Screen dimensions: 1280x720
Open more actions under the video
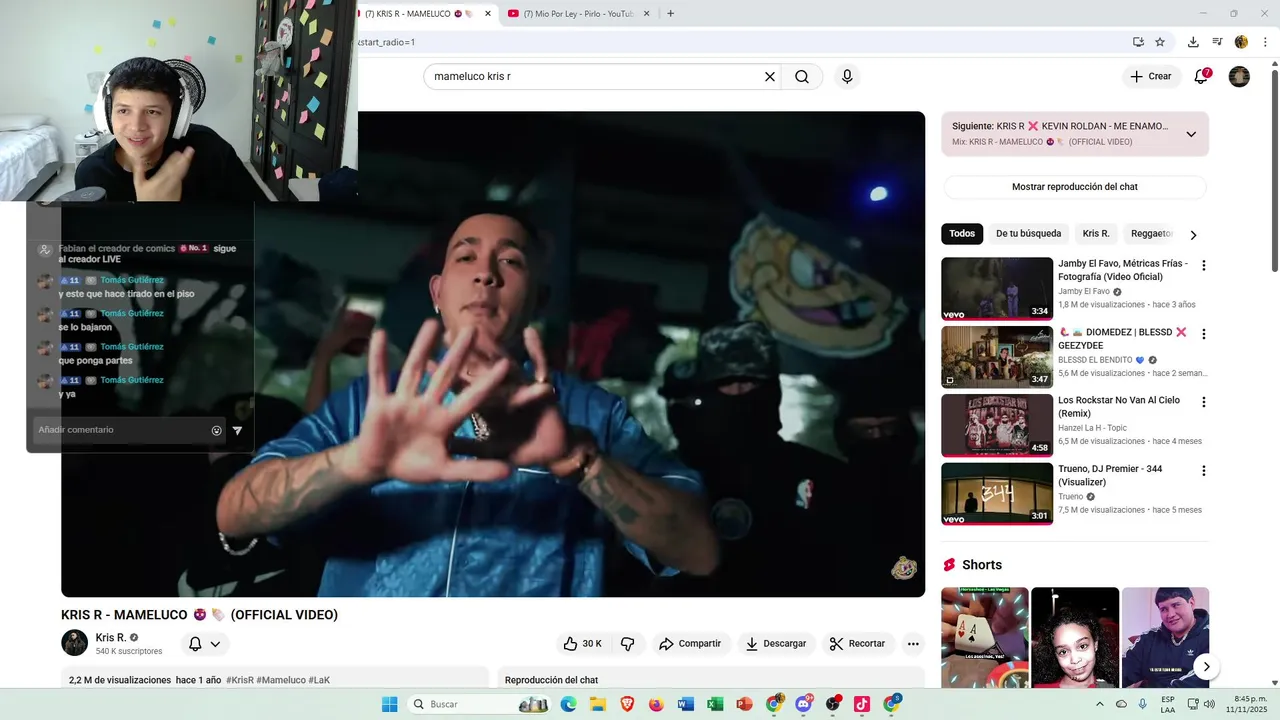tap(912, 644)
